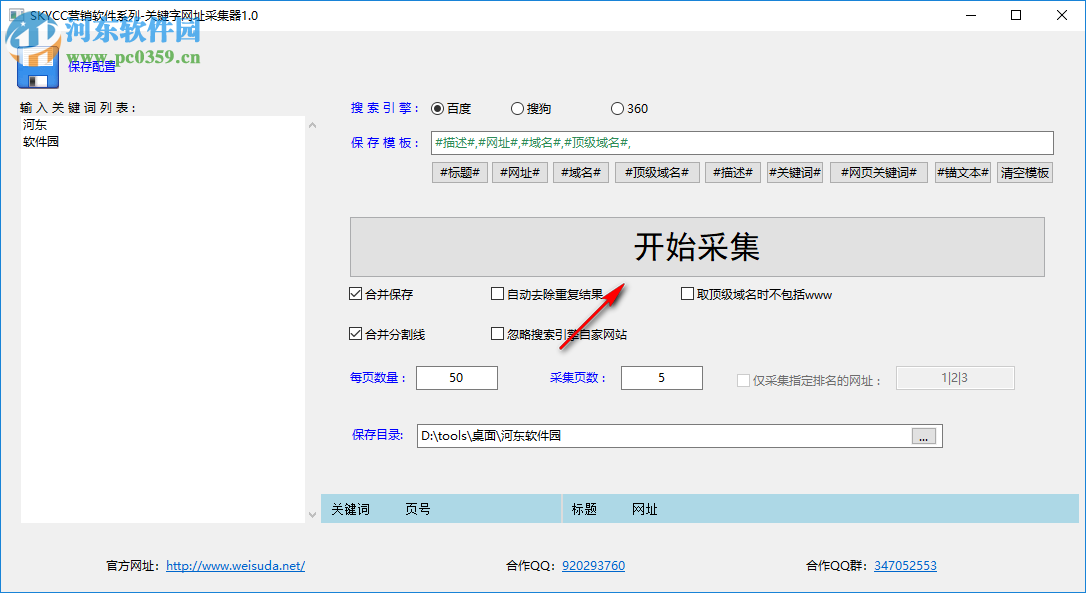Click the up arrow on keyword list scrollbar
Screen dimensions: 1086x593
click(x=312, y=124)
